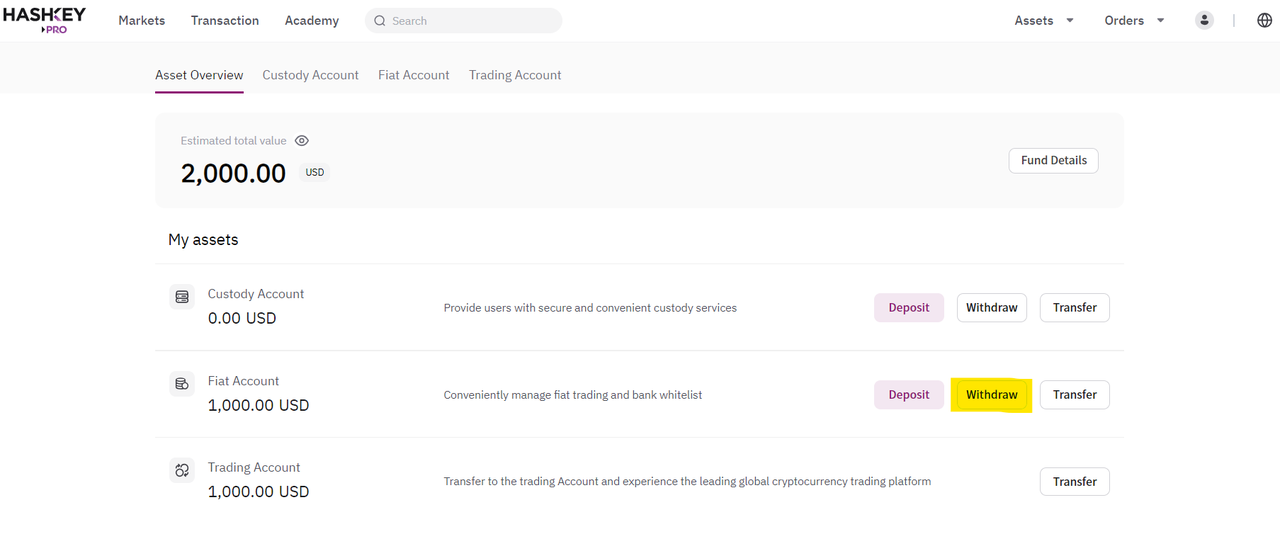
Task: Click the Fund Details button
Action: (1054, 160)
